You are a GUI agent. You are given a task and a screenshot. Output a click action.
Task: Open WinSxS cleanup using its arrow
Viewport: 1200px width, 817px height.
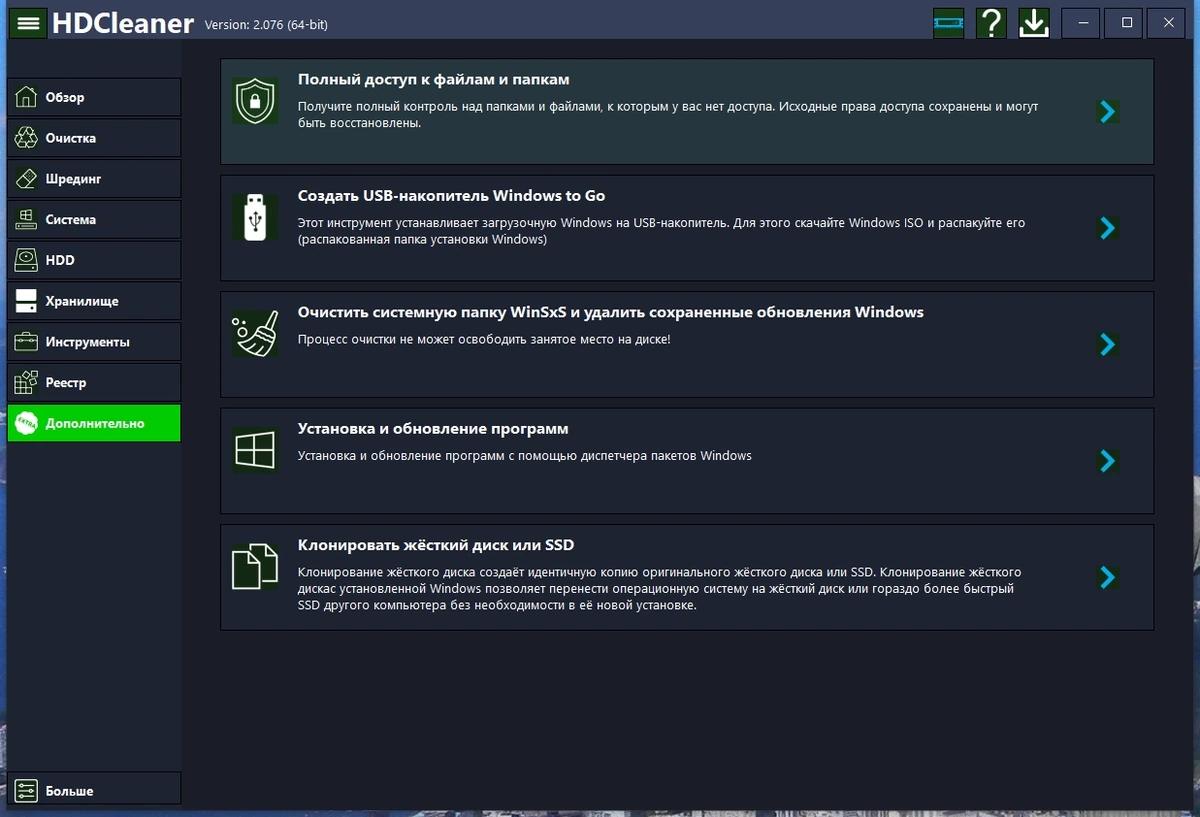pos(1107,344)
